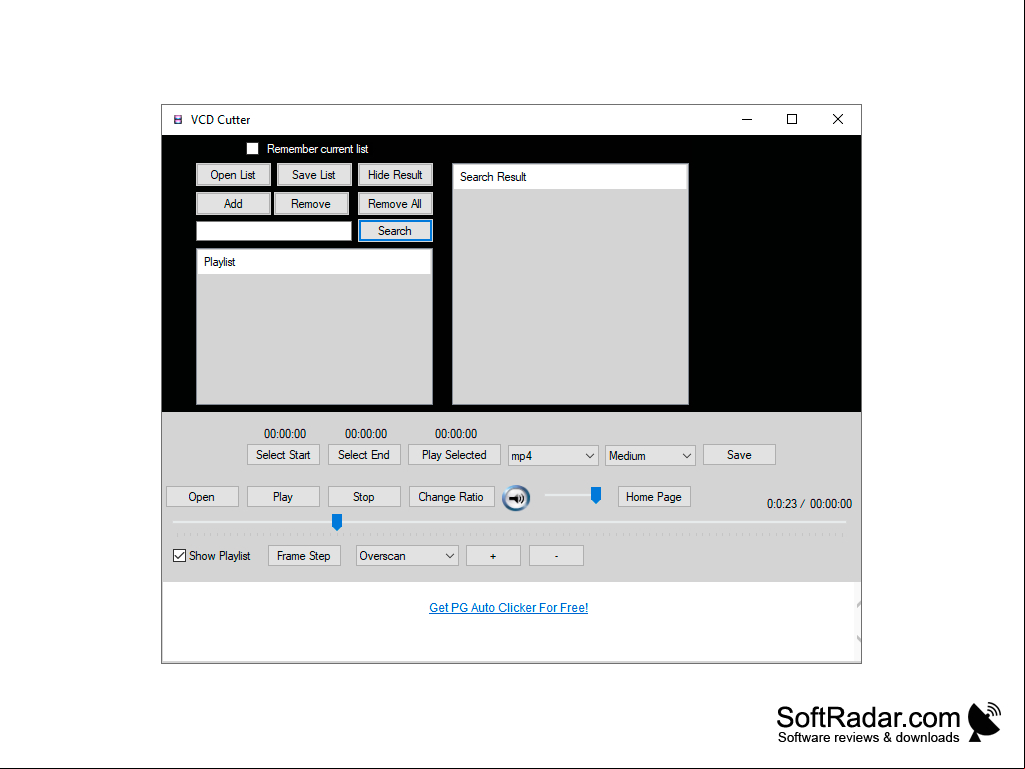This screenshot has height=769, width=1025.
Task: Open the Medium quality dropdown
Action: (650, 456)
